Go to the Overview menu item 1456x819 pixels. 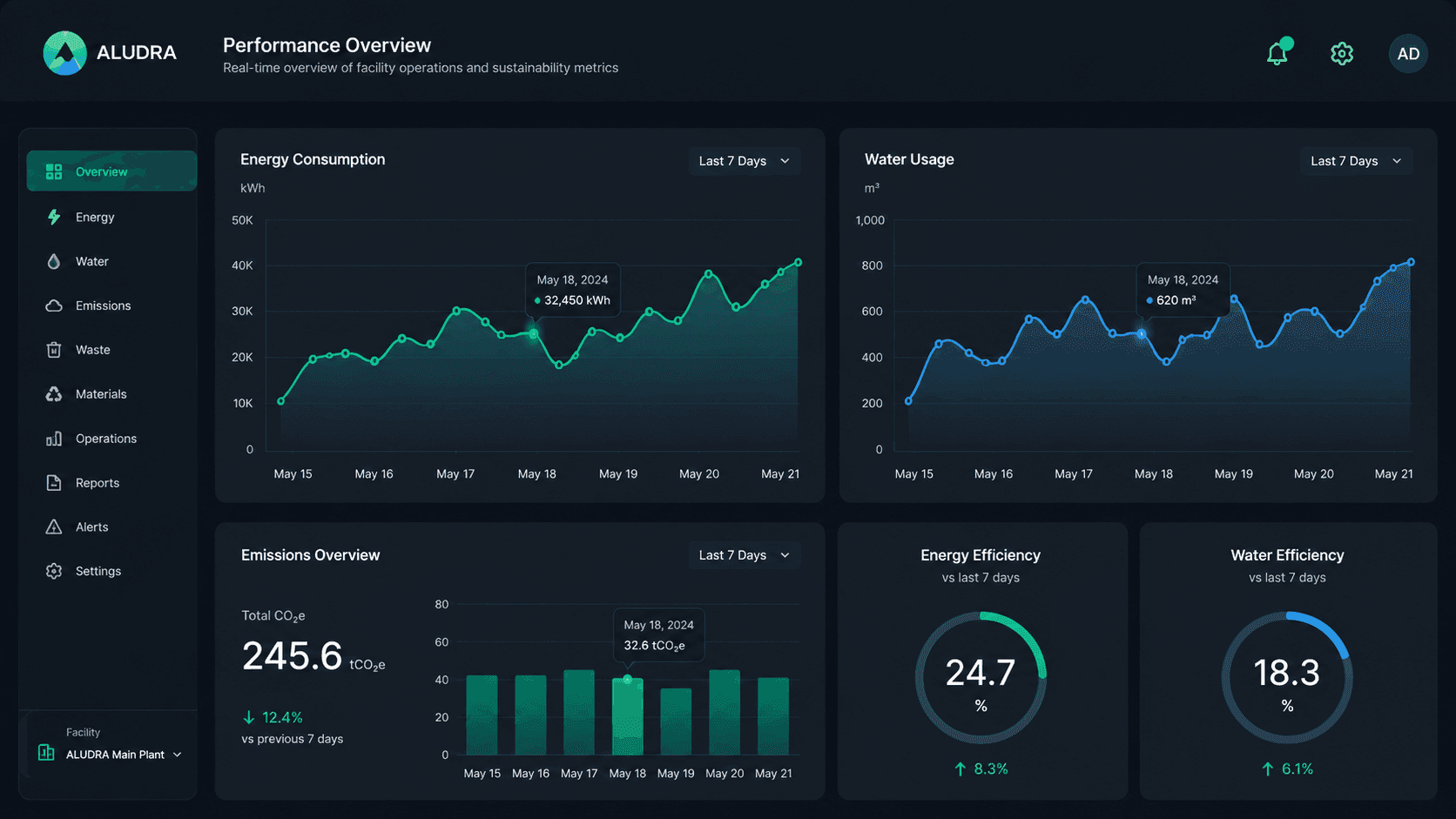coord(111,171)
